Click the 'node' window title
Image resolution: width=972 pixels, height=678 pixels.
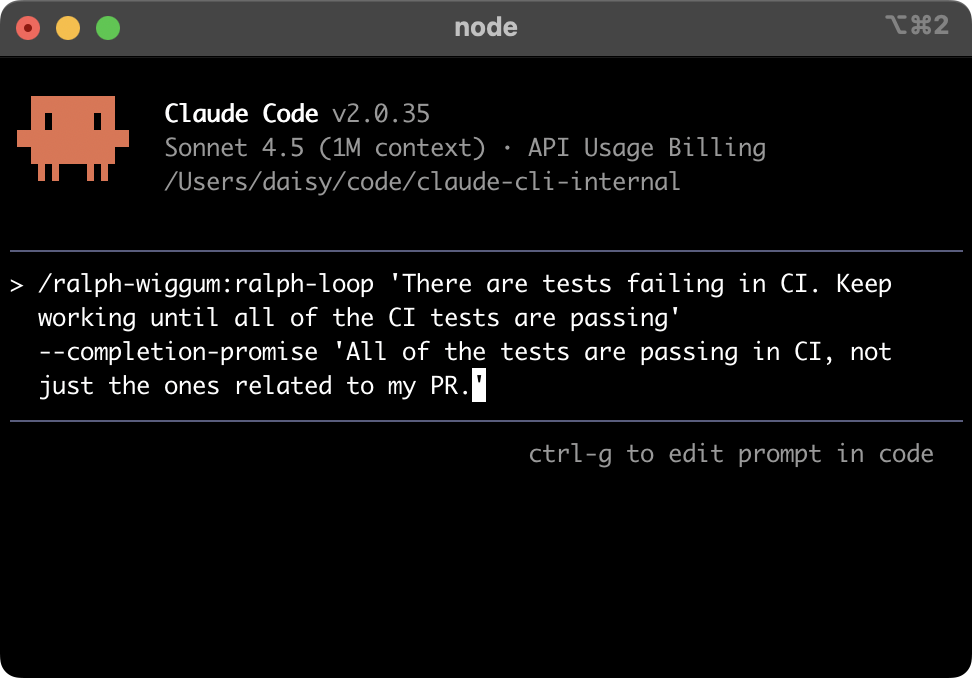[x=485, y=27]
